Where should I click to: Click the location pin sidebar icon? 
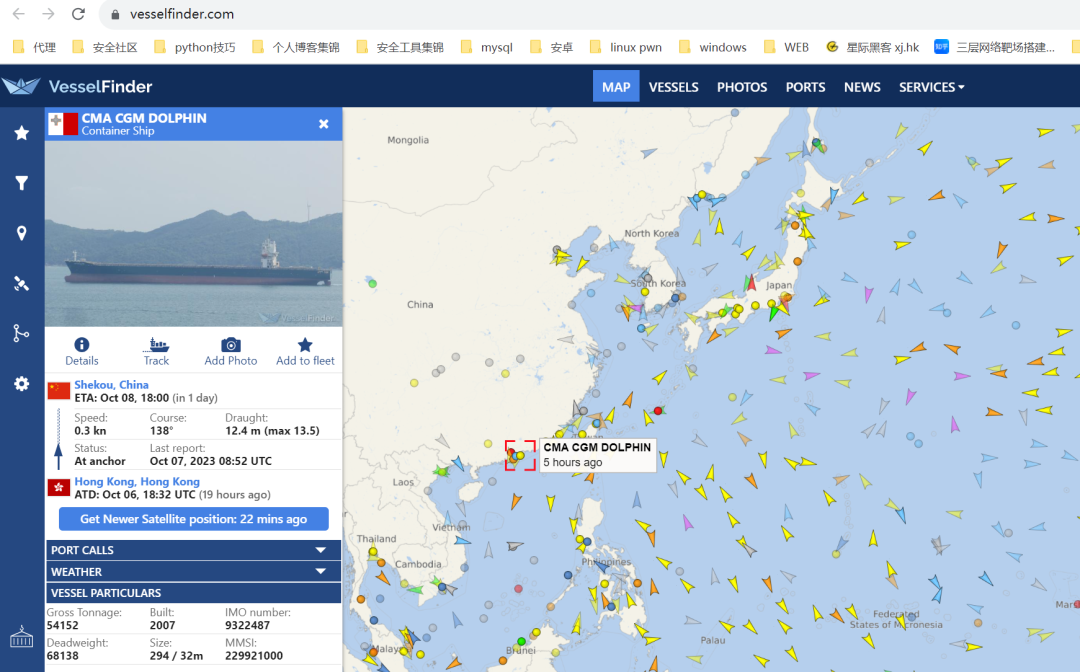[x=22, y=233]
